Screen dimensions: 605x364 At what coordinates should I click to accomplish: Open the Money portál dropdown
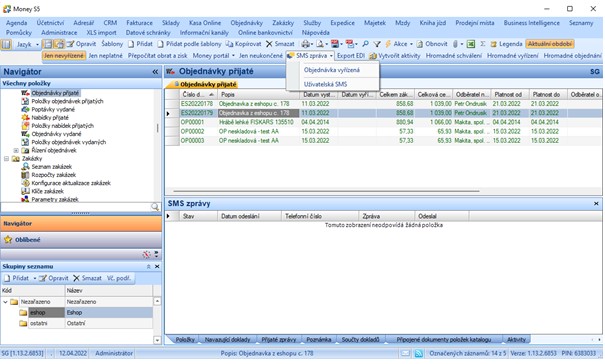(214, 56)
